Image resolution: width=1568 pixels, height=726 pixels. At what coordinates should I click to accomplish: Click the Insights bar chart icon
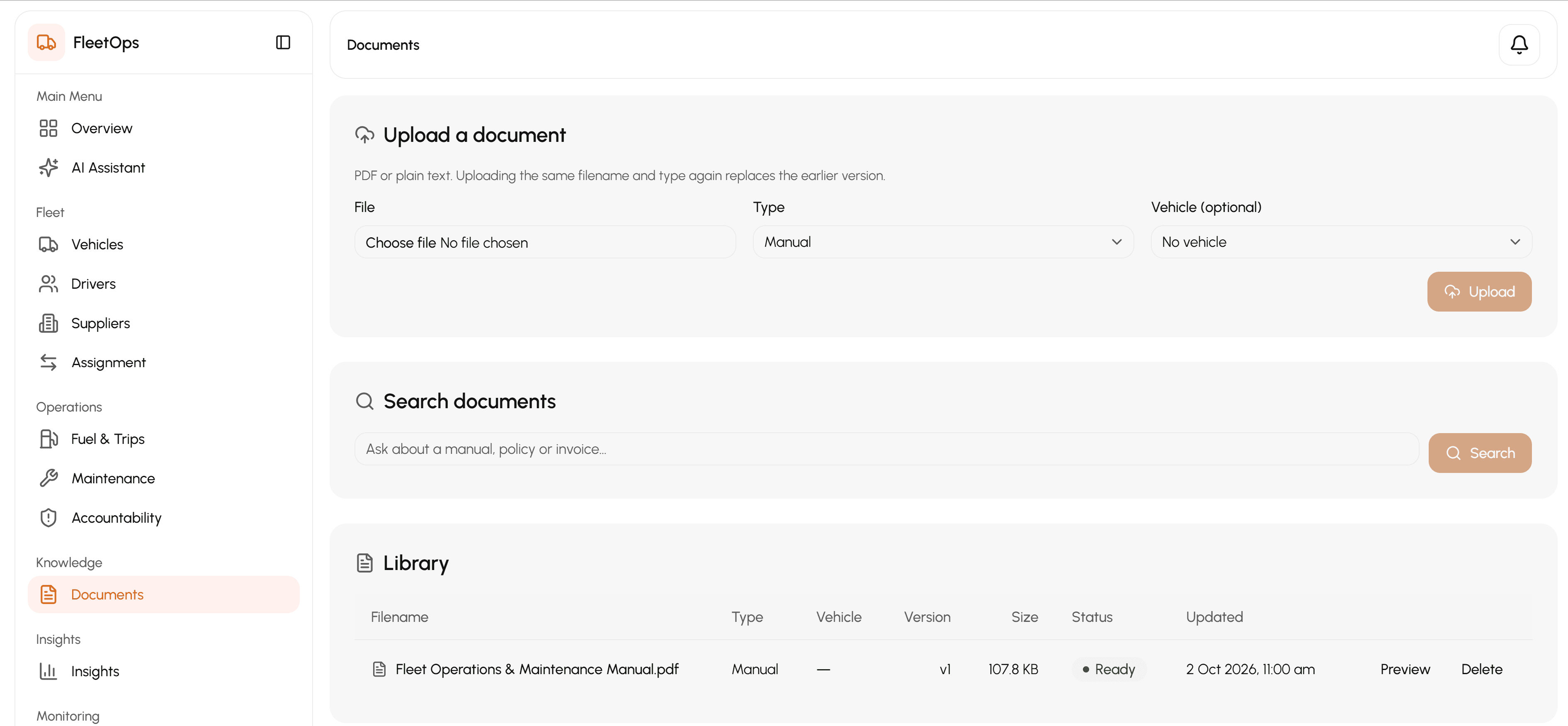click(x=48, y=671)
